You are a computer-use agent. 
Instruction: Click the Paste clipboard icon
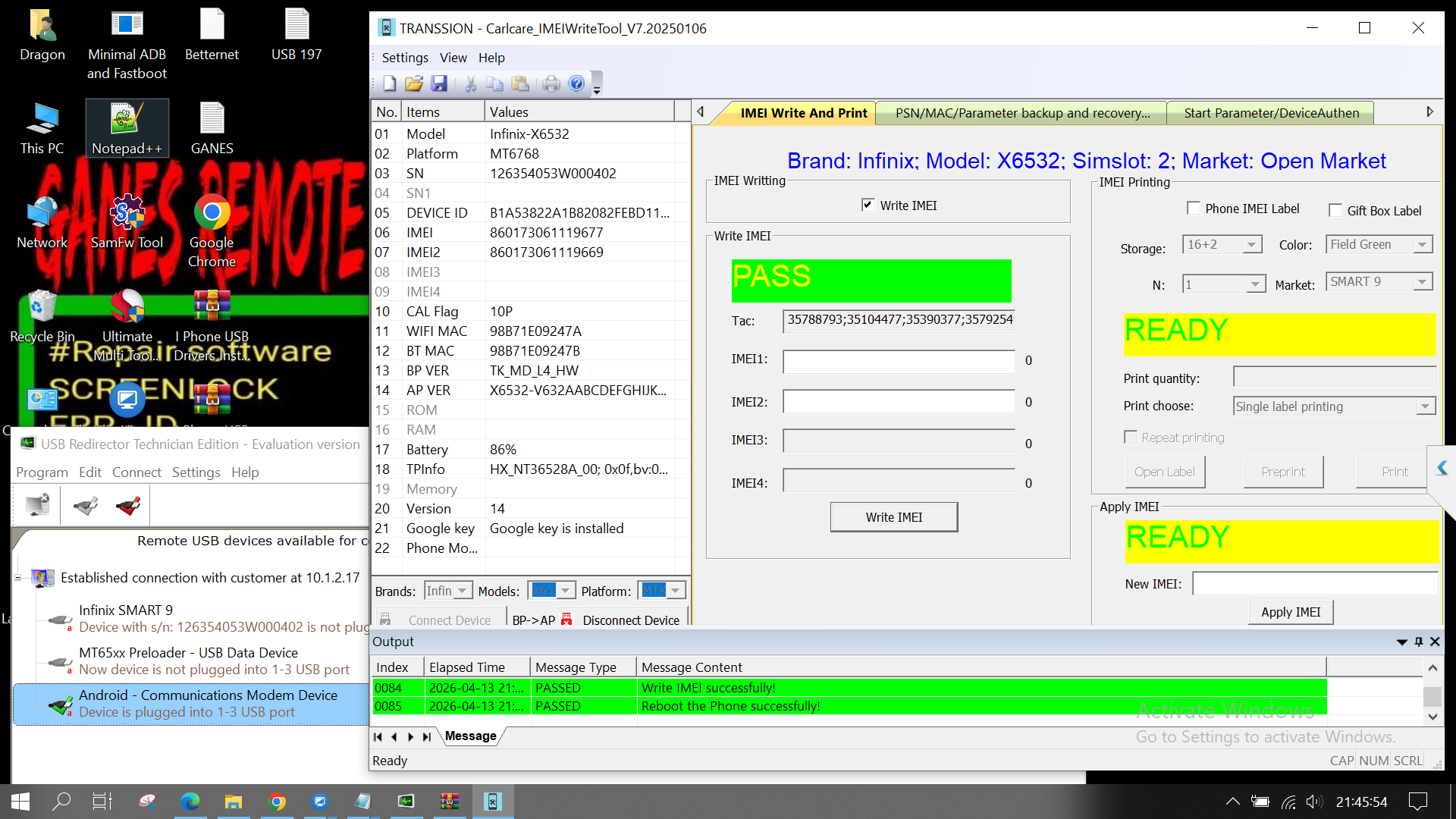pos(521,83)
